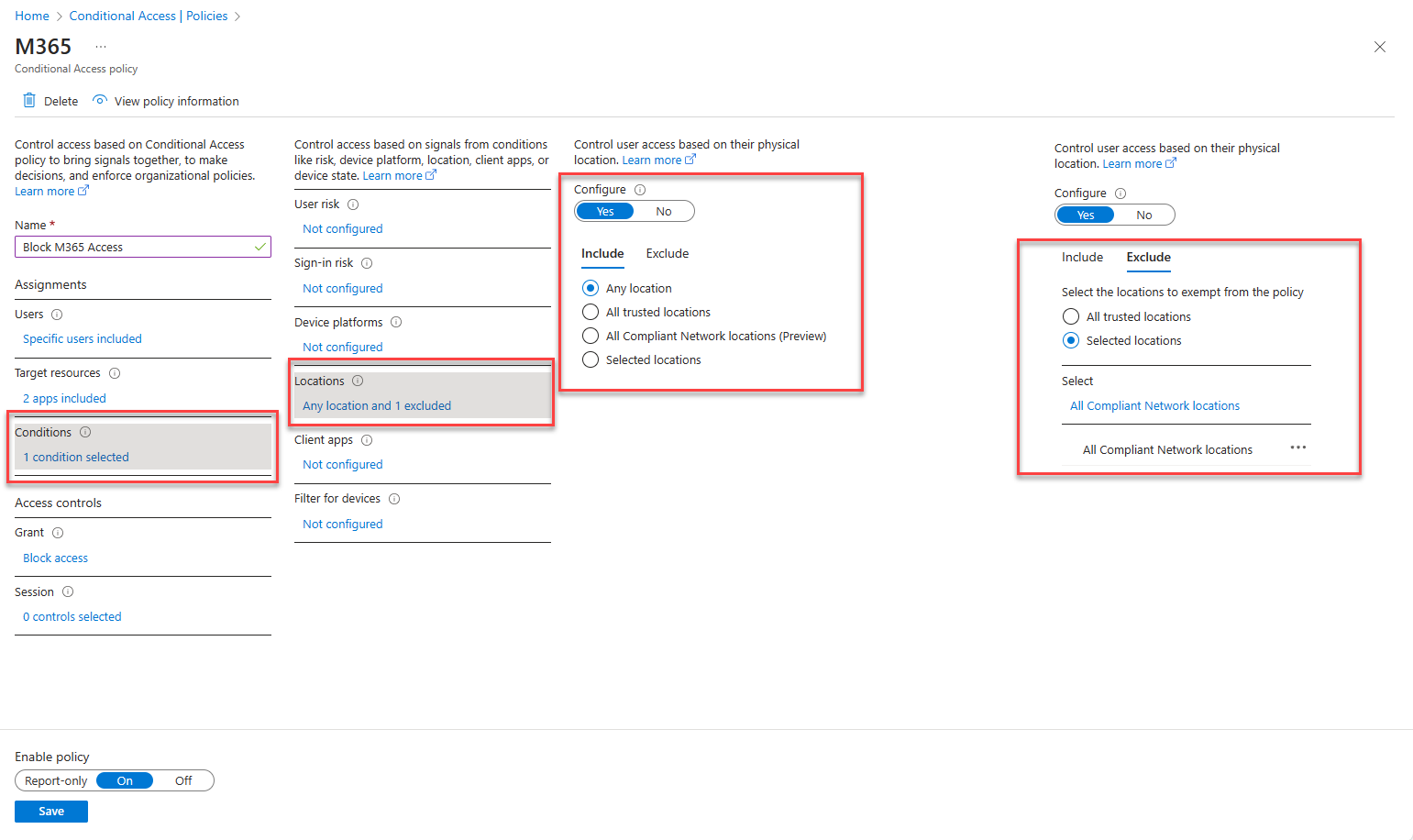Open Not configured under Sign-in risk

(343, 289)
